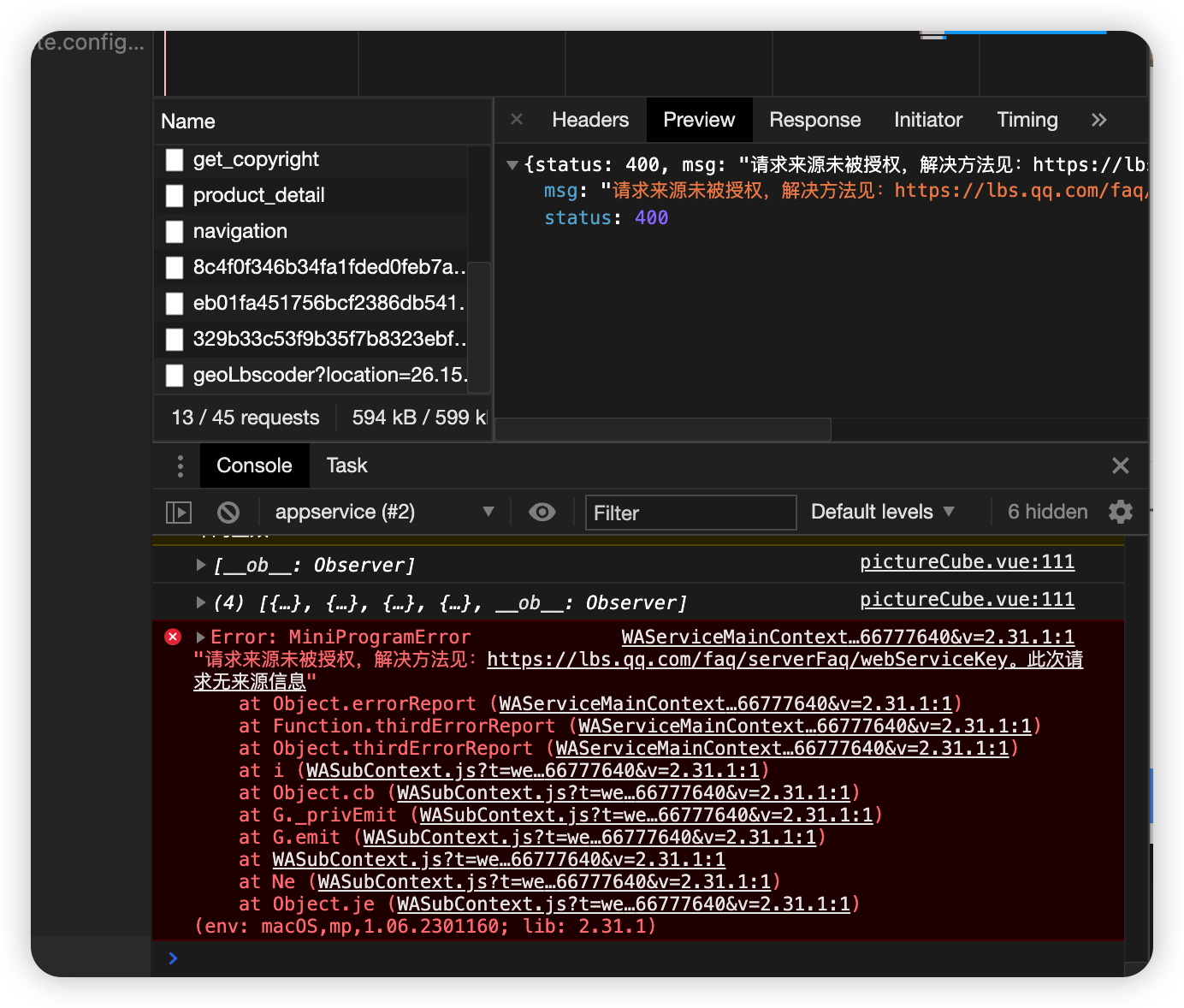Image resolution: width=1184 pixels, height=1008 pixels.
Task: Open Object.cb WASubContext source link
Action: 624,793
